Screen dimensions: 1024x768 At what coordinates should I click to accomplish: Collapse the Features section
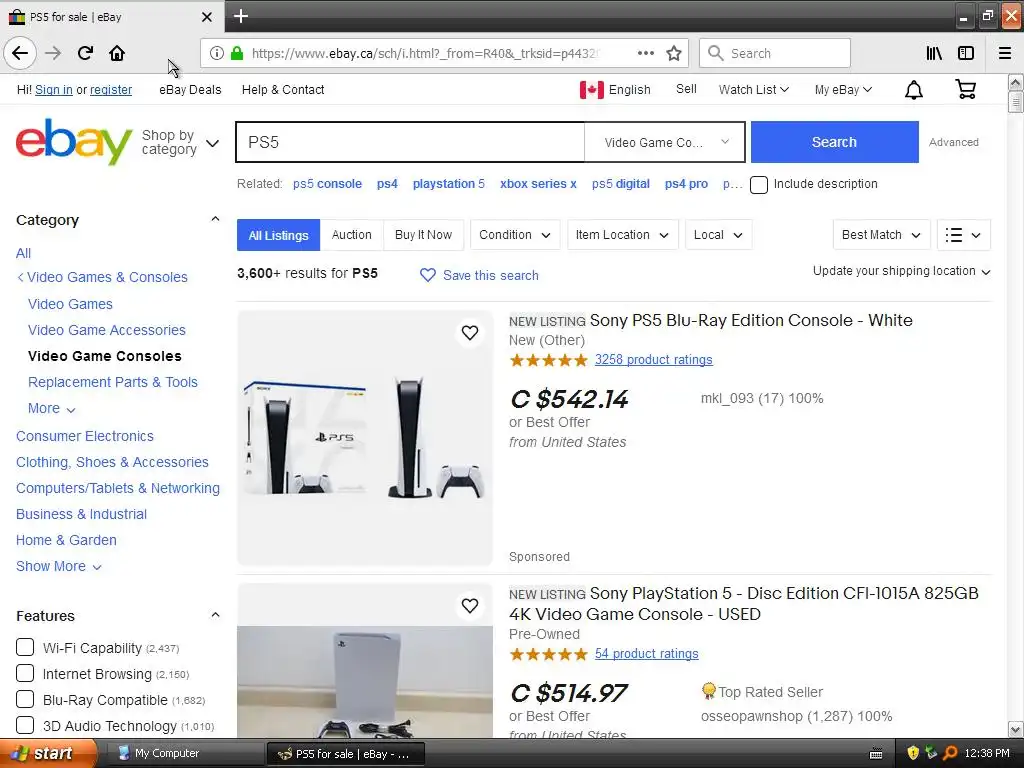pyautogui.click(x=215, y=615)
